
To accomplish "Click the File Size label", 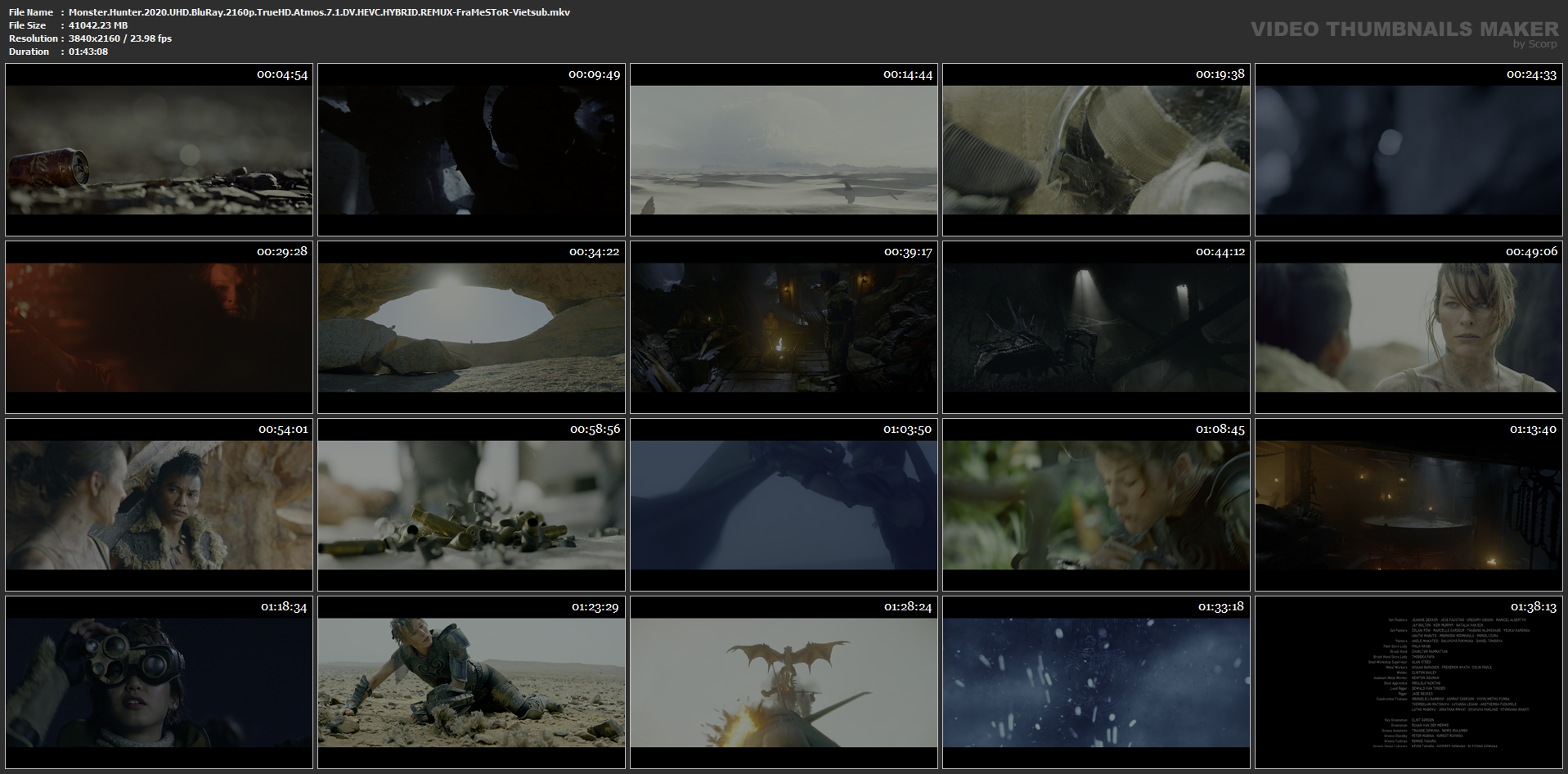I will tap(28, 25).
